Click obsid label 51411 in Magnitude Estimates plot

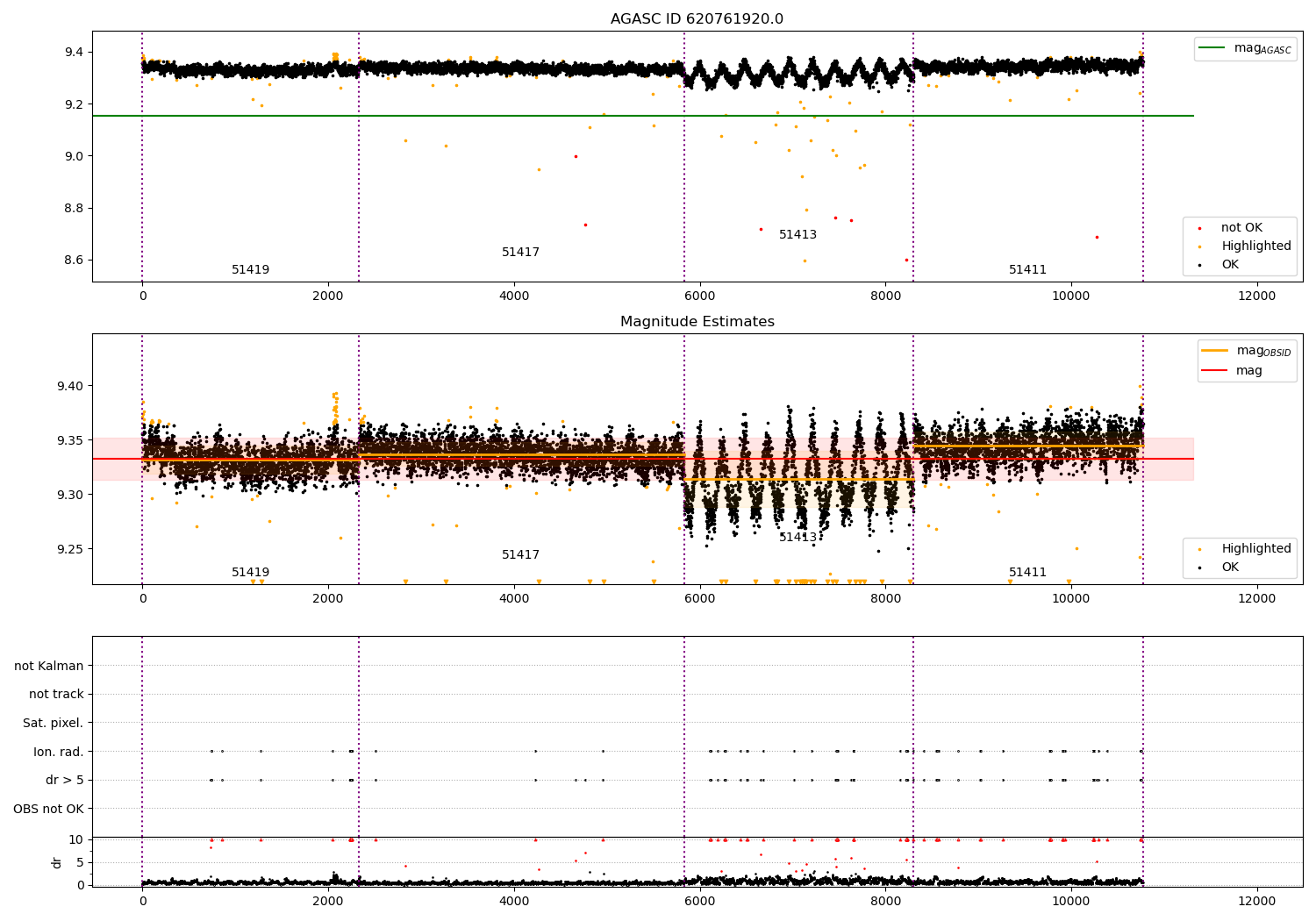click(1027, 573)
